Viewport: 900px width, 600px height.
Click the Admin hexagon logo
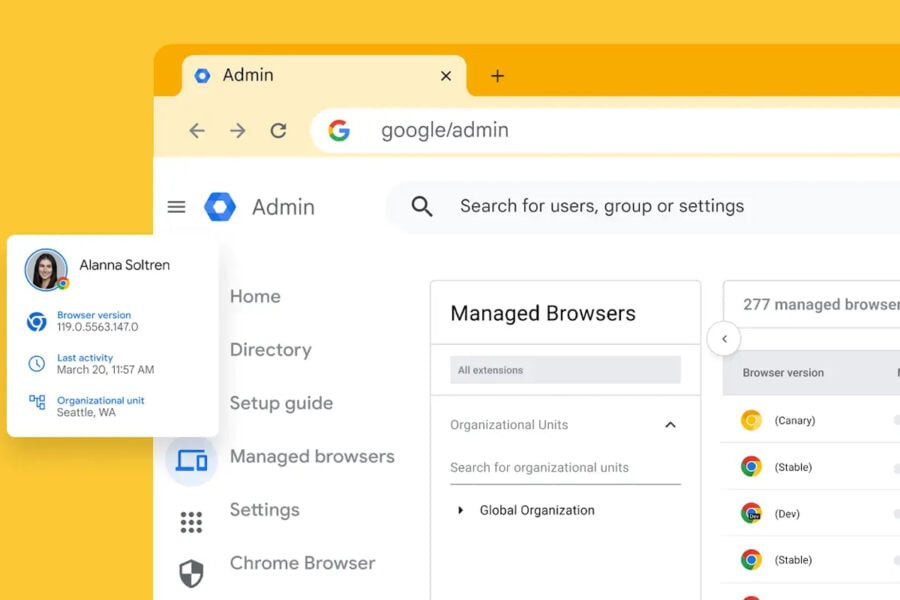[x=220, y=207]
